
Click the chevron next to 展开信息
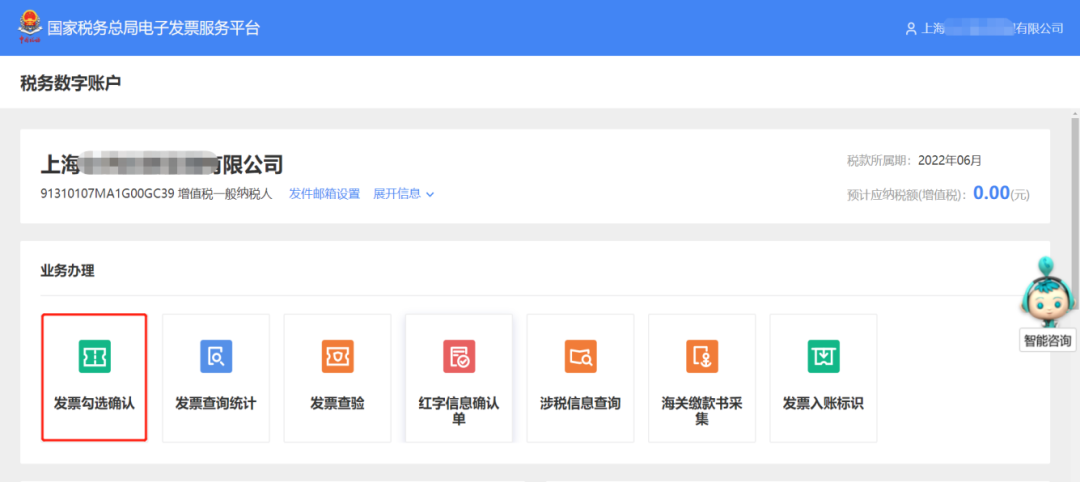[x=430, y=194]
